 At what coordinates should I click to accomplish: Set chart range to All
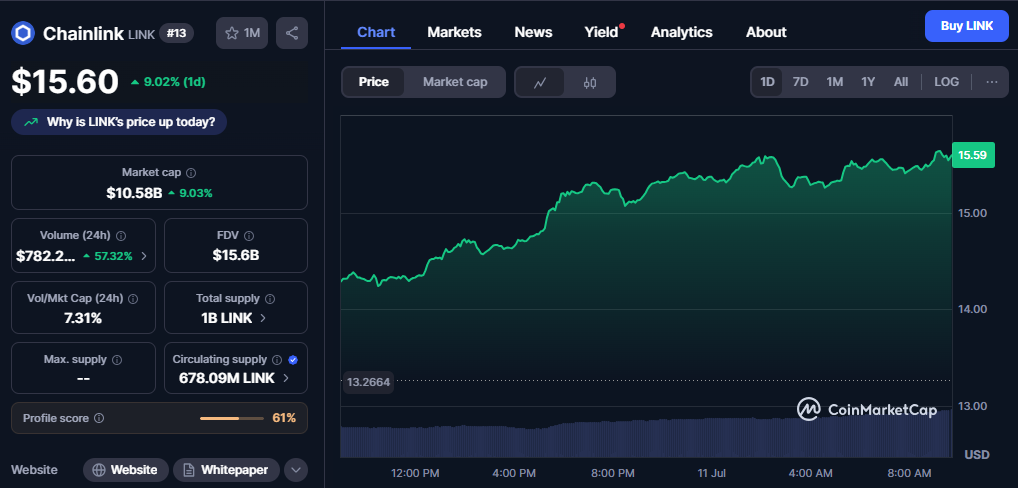click(x=900, y=82)
